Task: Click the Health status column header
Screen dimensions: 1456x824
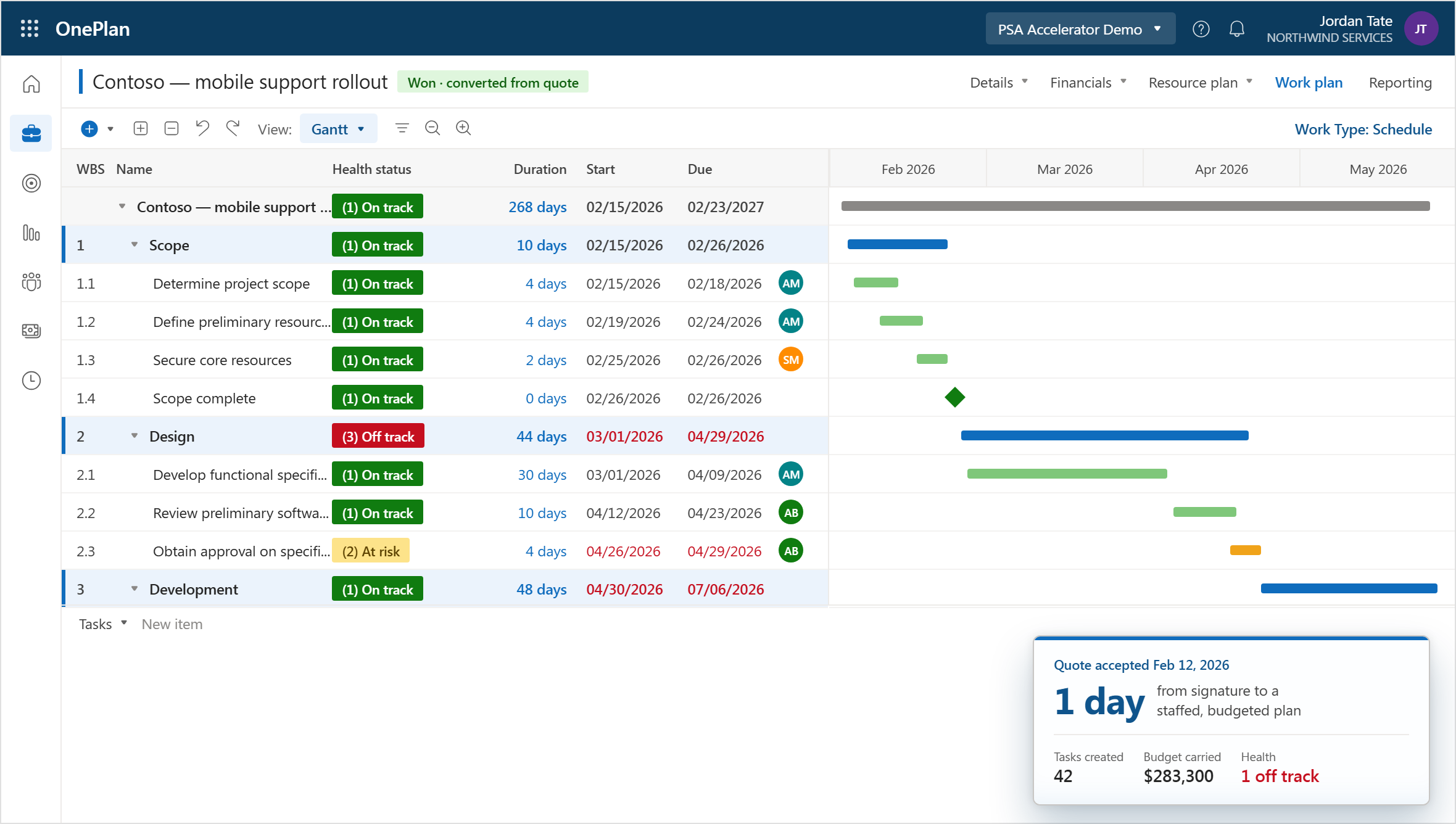Action: pos(371,169)
